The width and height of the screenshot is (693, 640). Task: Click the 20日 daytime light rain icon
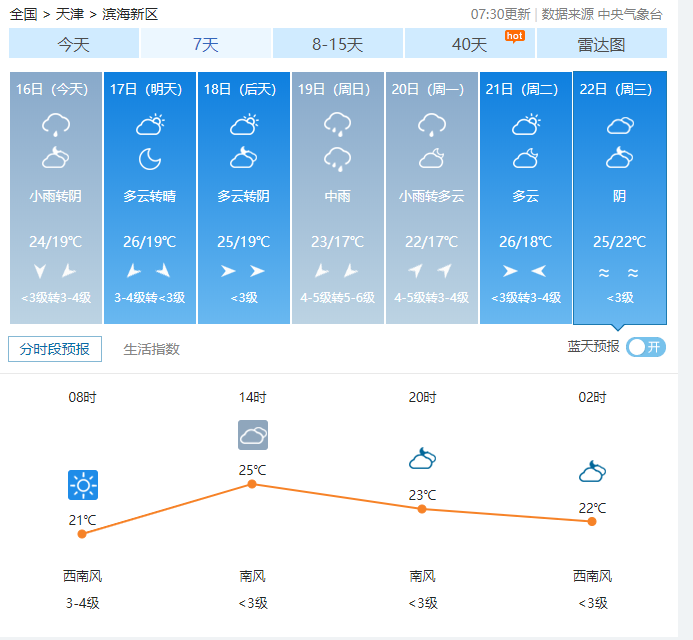pyautogui.click(x=432, y=125)
